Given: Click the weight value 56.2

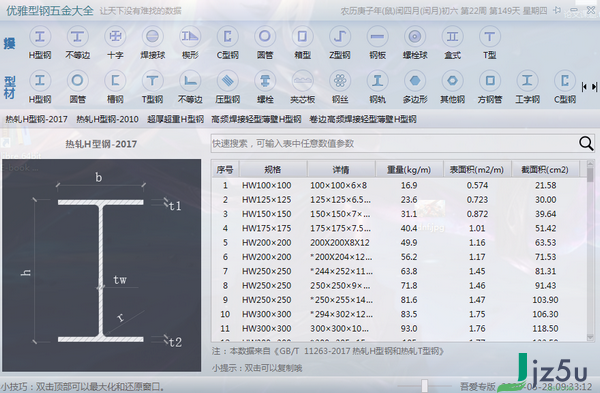Looking at the screenshot, I should click(409, 257).
